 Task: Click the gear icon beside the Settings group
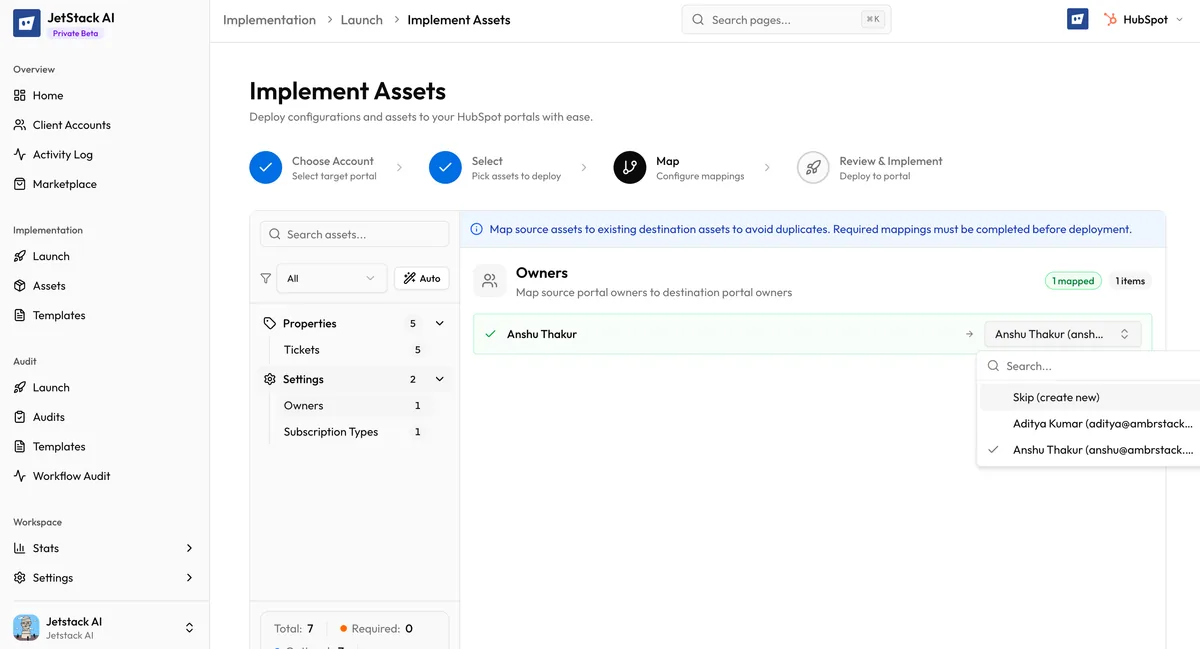pos(268,379)
